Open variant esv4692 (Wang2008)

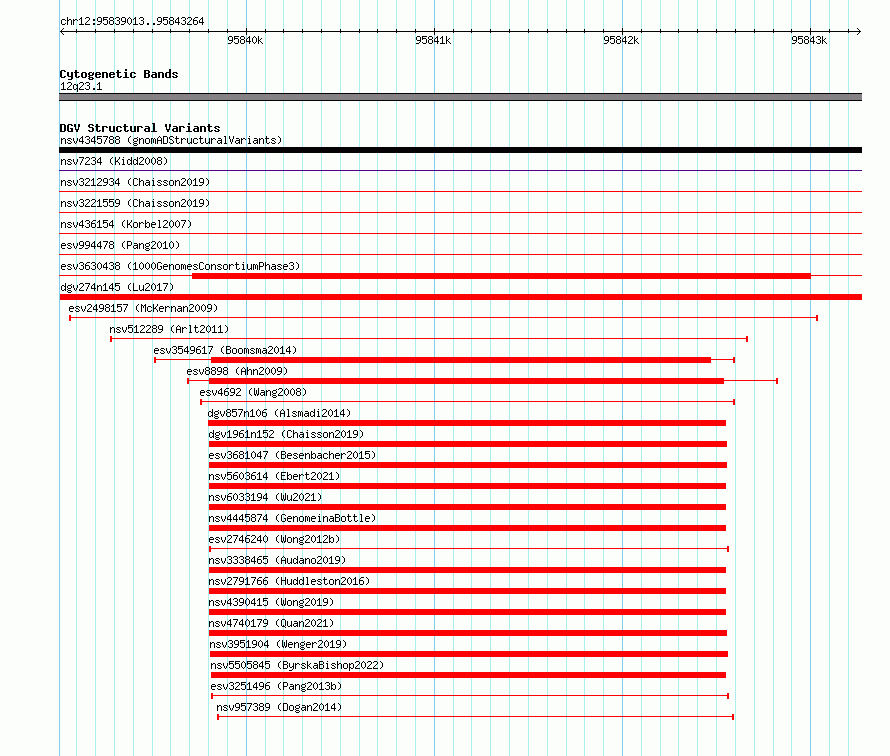click(x=253, y=392)
